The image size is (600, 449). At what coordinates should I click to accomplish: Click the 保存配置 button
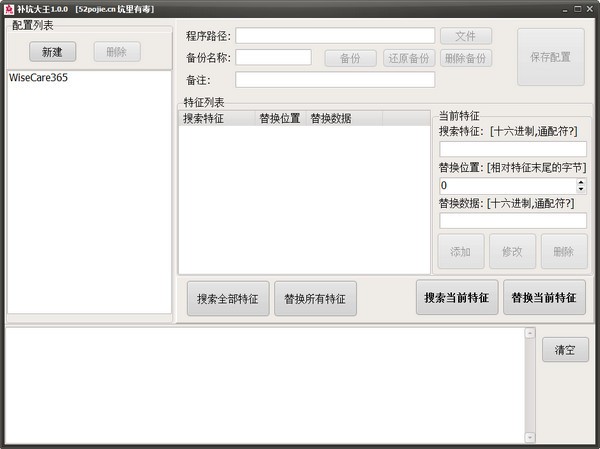point(551,57)
